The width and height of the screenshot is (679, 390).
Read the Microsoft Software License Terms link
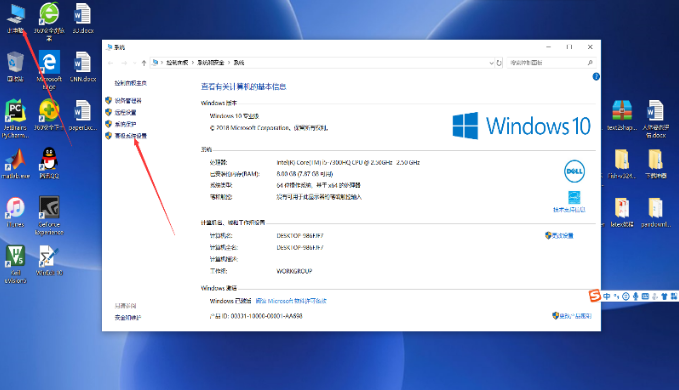[x=291, y=301]
